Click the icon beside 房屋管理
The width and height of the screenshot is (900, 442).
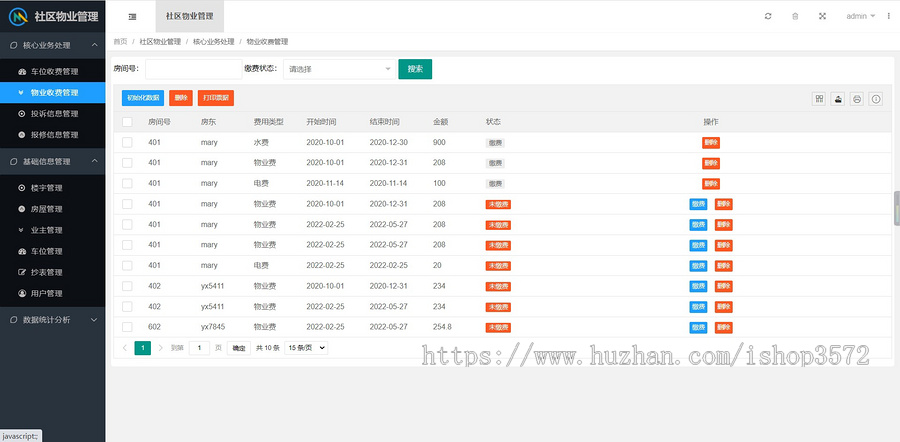(x=22, y=209)
